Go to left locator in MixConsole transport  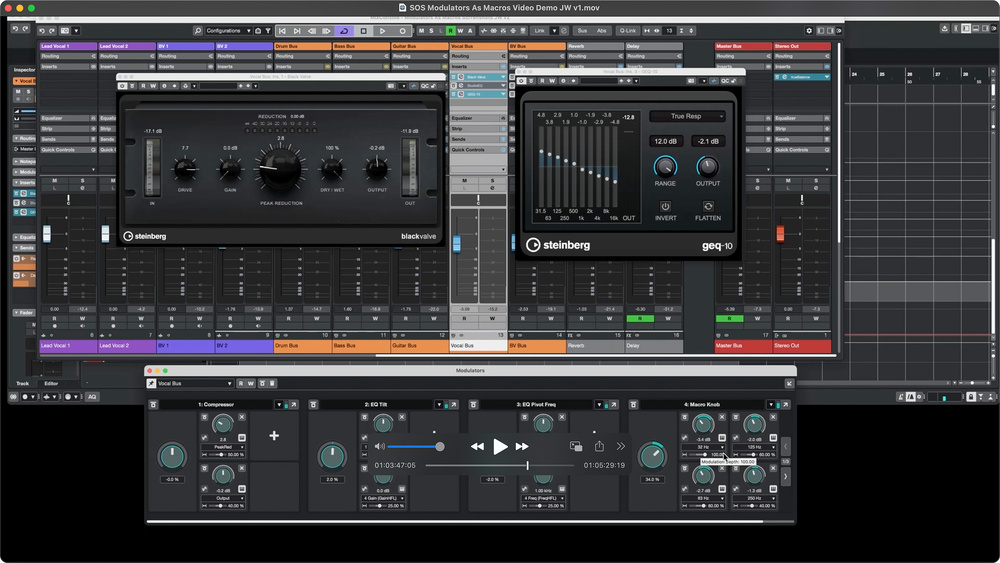tap(282, 31)
